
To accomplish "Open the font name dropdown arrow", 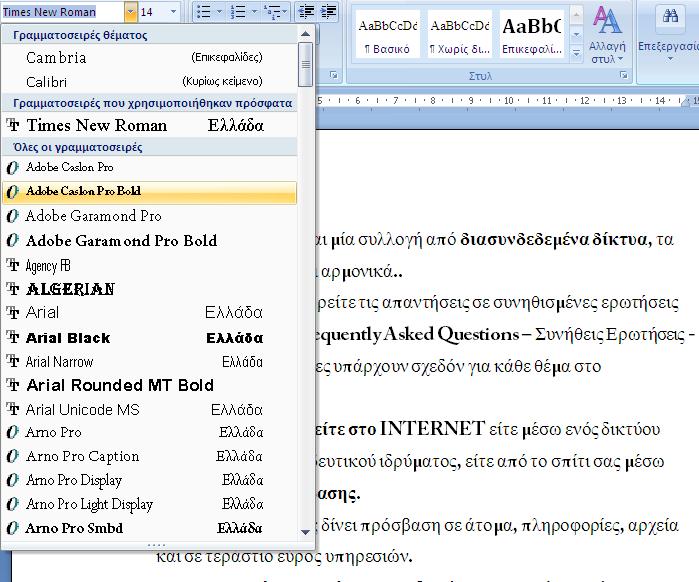I will pyautogui.click(x=130, y=12).
